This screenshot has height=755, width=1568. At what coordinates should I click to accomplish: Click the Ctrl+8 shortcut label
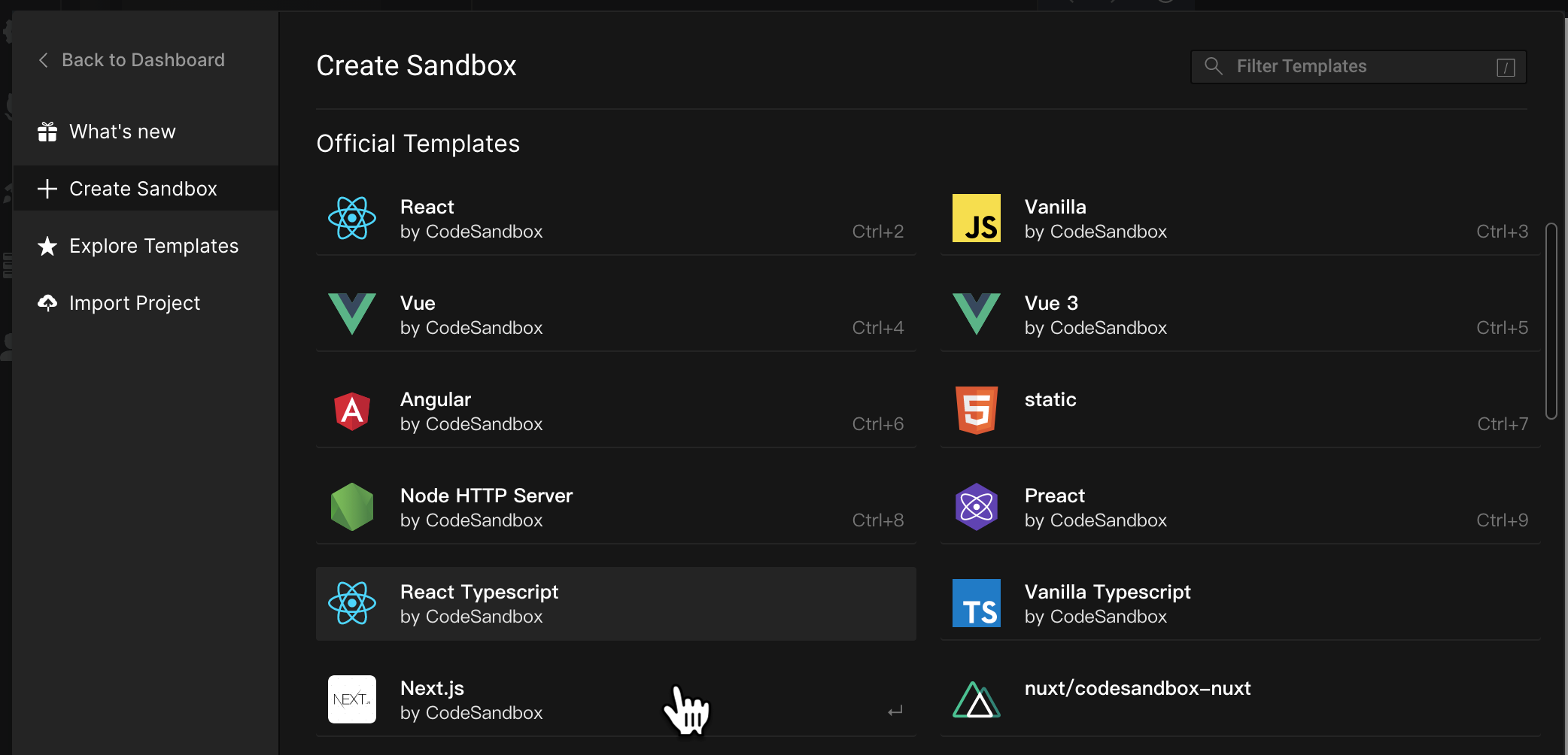tap(878, 520)
